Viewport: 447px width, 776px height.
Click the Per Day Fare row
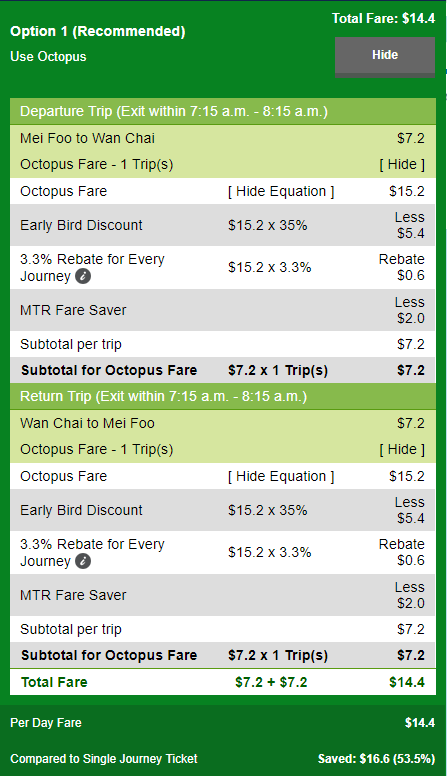(x=223, y=723)
